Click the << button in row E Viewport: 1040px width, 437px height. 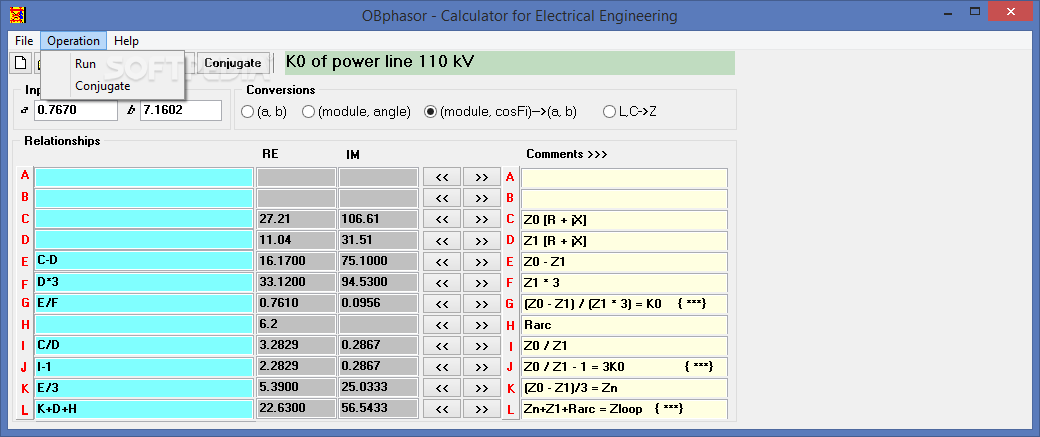click(442, 262)
